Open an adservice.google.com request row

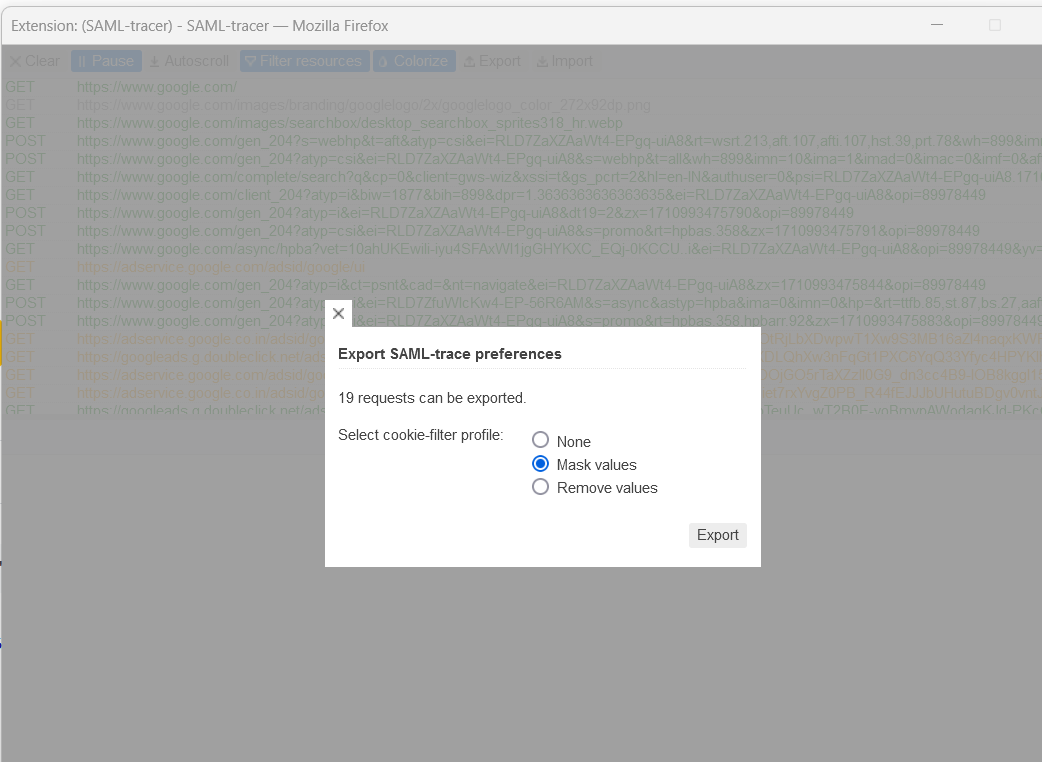tap(200, 267)
